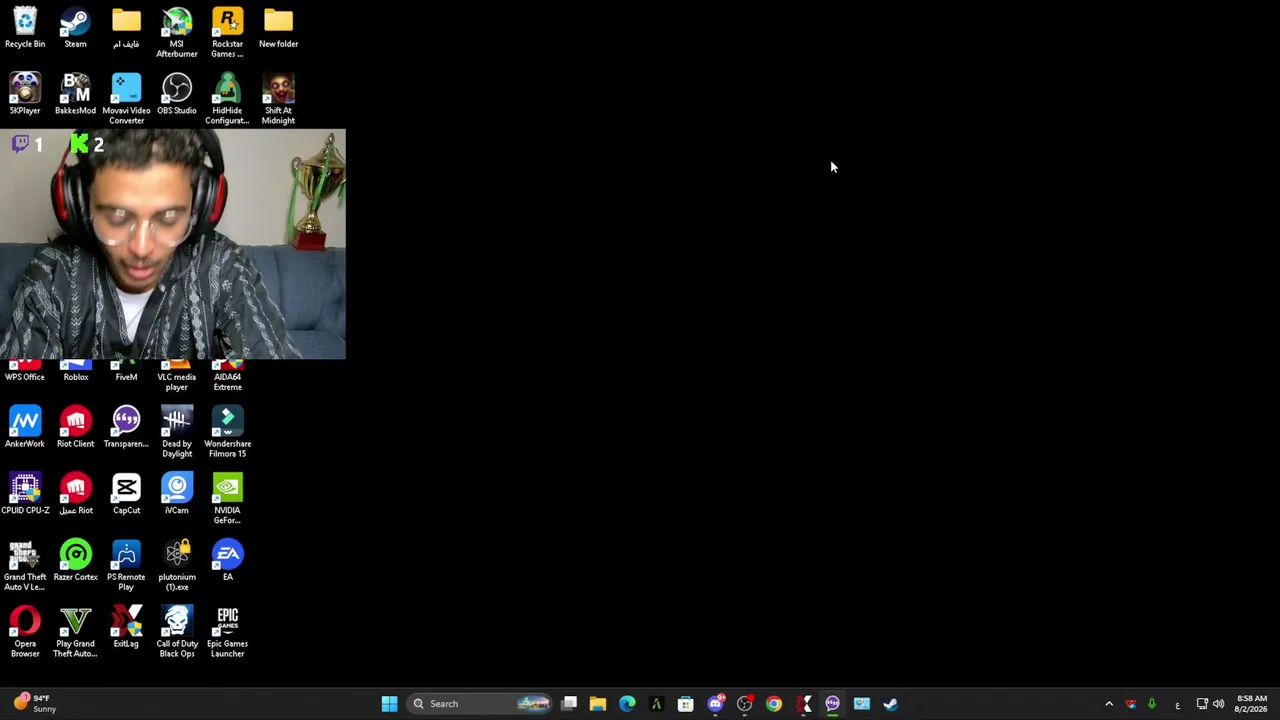Select the PS Remote Play shortcut
1280x720 pixels.
tap(126, 566)
